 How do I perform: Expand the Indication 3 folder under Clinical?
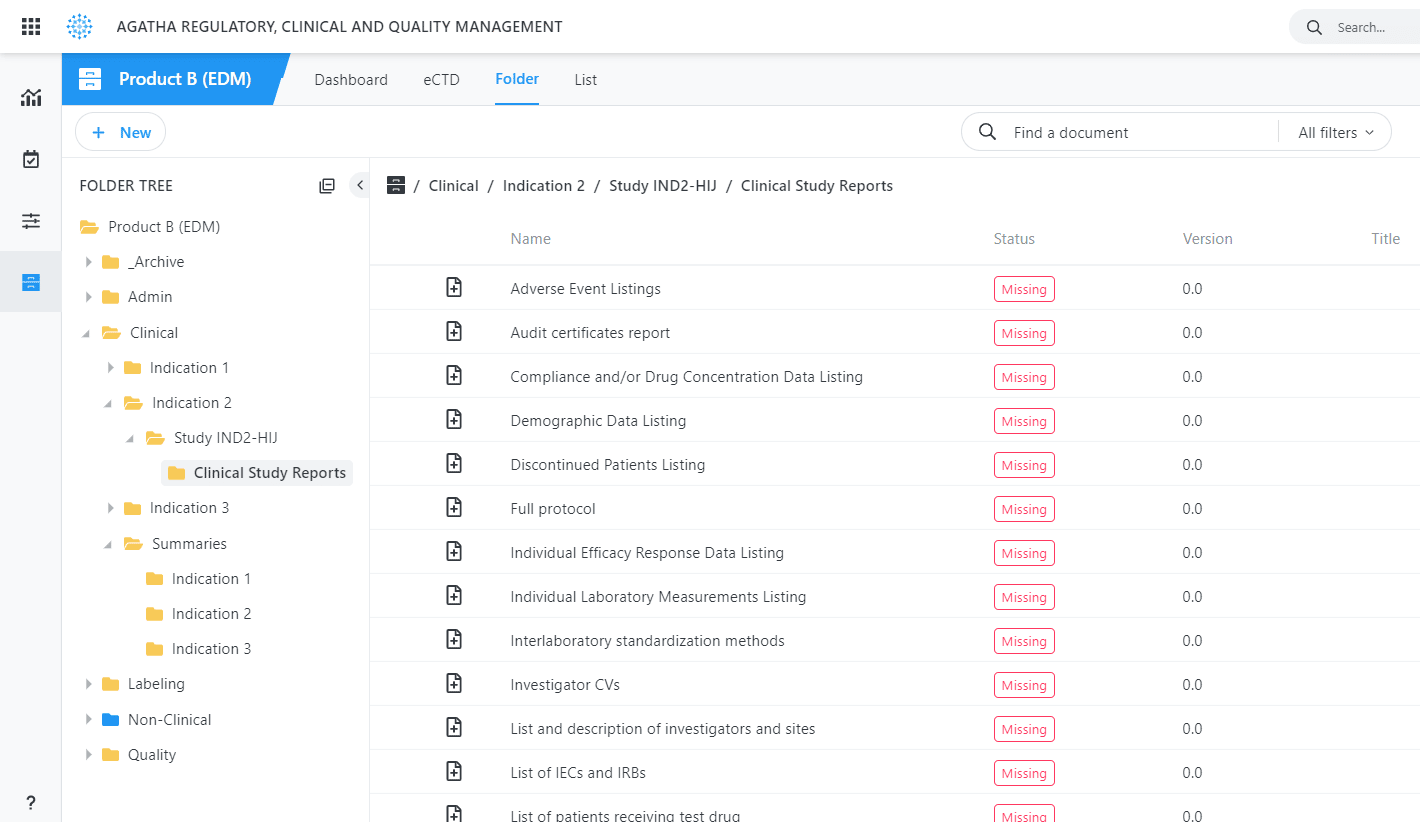click(111, 508)
